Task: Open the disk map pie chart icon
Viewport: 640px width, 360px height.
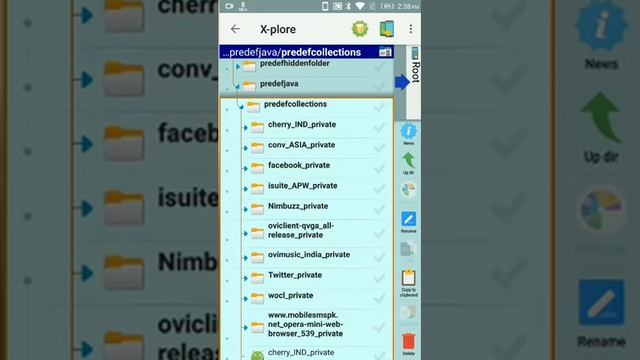Action: coord(409,190)
